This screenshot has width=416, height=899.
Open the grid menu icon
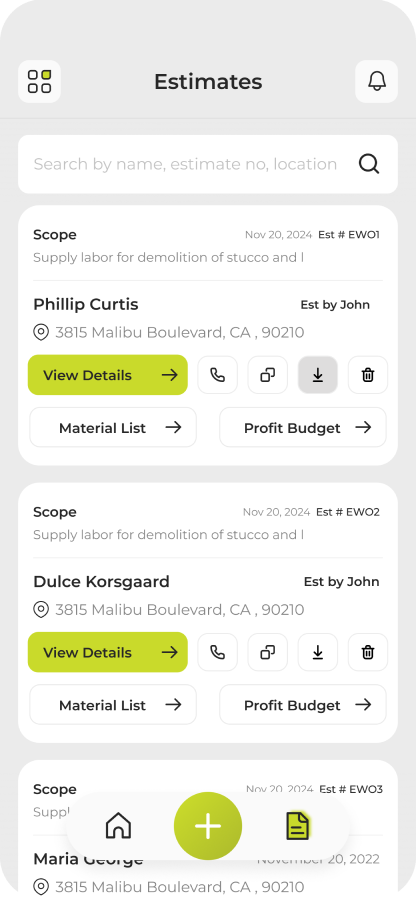point(40,81)
